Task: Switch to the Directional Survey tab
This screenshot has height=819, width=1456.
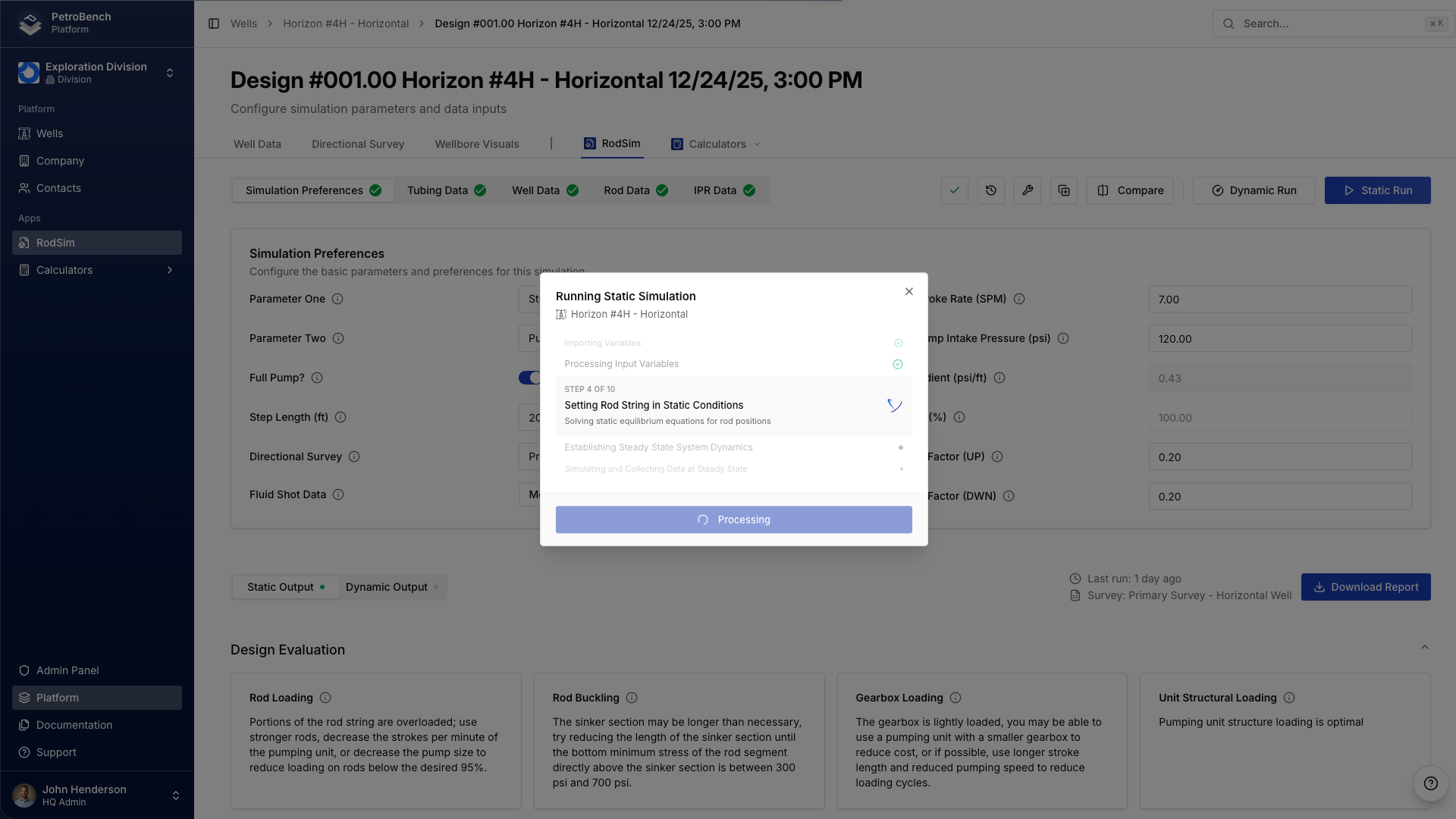Action: (x=357, y=144)
